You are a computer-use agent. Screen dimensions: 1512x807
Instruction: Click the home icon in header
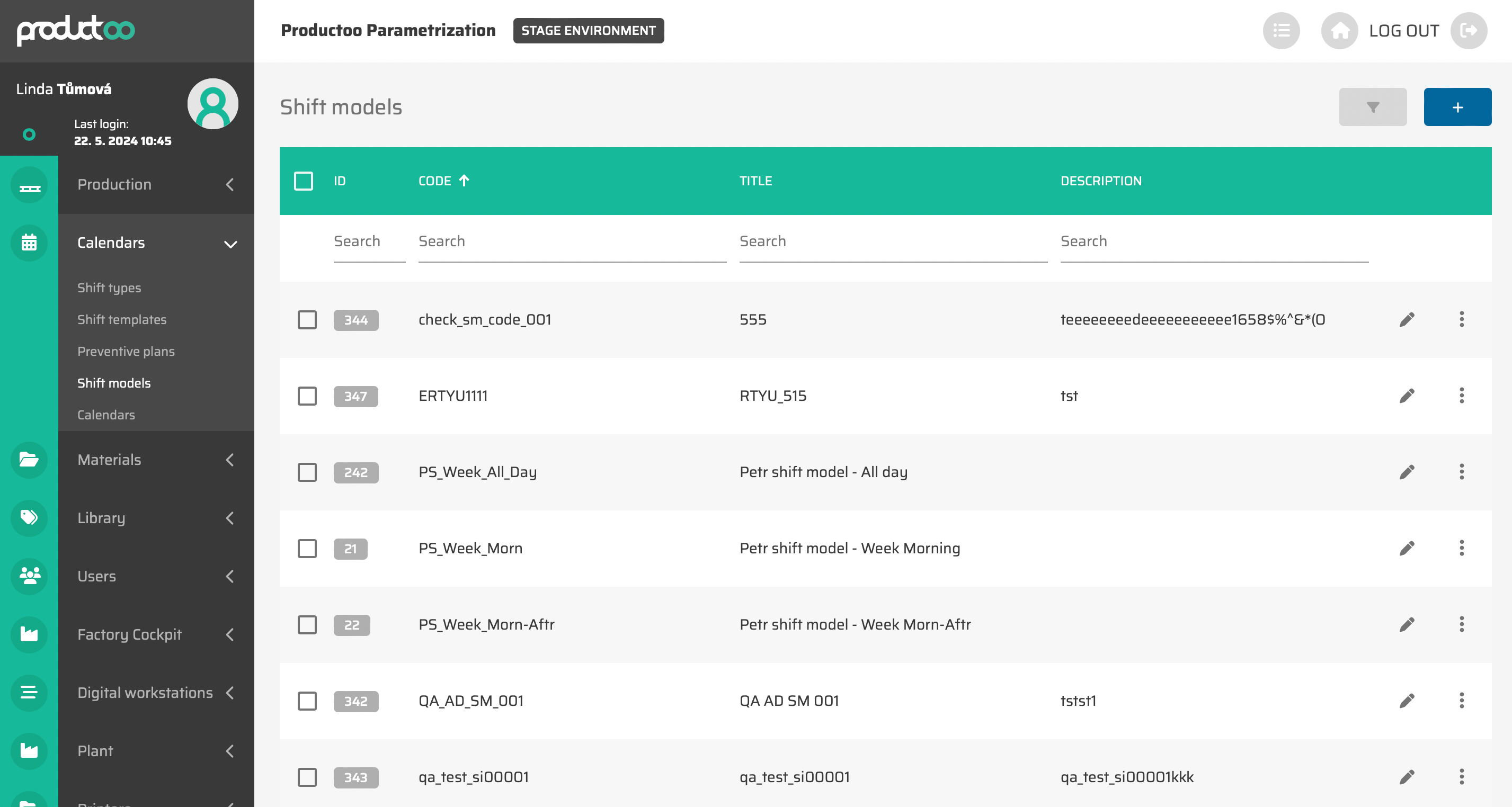click(1339, 31)
